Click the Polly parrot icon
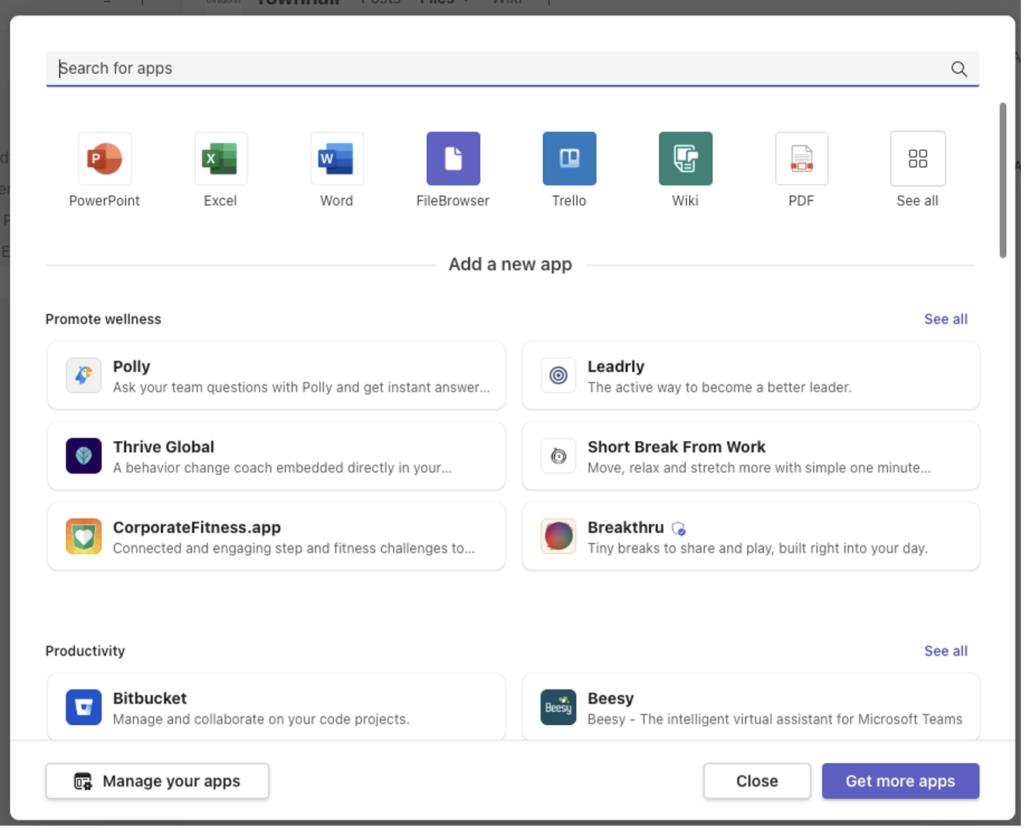 pos(84,375)
